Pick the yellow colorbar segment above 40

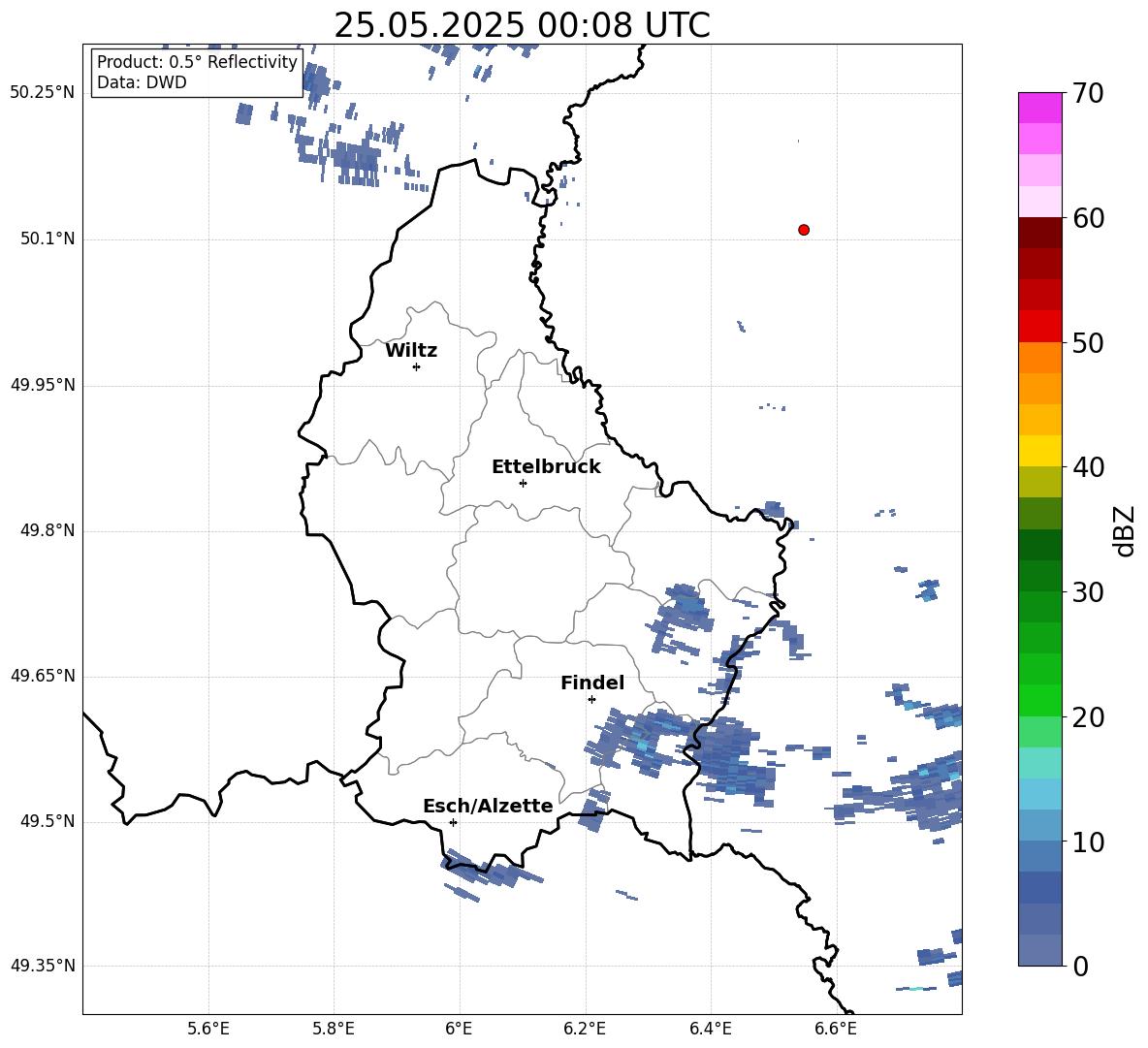coord(1039,451)
